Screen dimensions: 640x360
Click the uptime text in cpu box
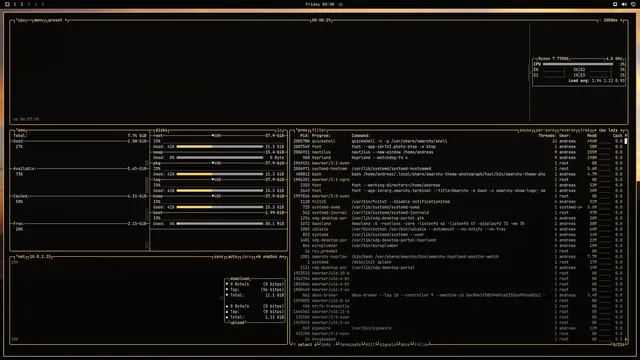(x=26, y=119)
